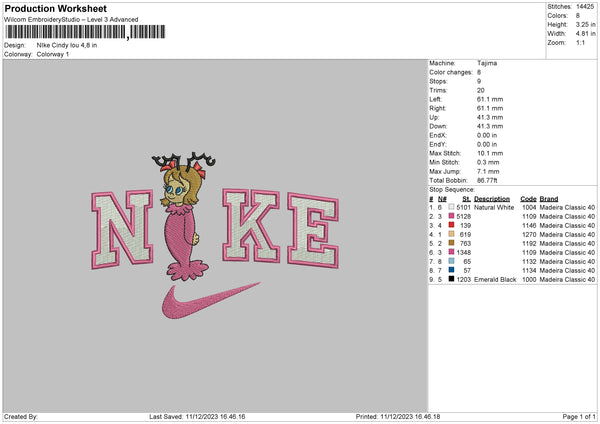Click the Min Stitch value 0.3 mm
This screenshot has width=600, height=424.
point(488,162)
